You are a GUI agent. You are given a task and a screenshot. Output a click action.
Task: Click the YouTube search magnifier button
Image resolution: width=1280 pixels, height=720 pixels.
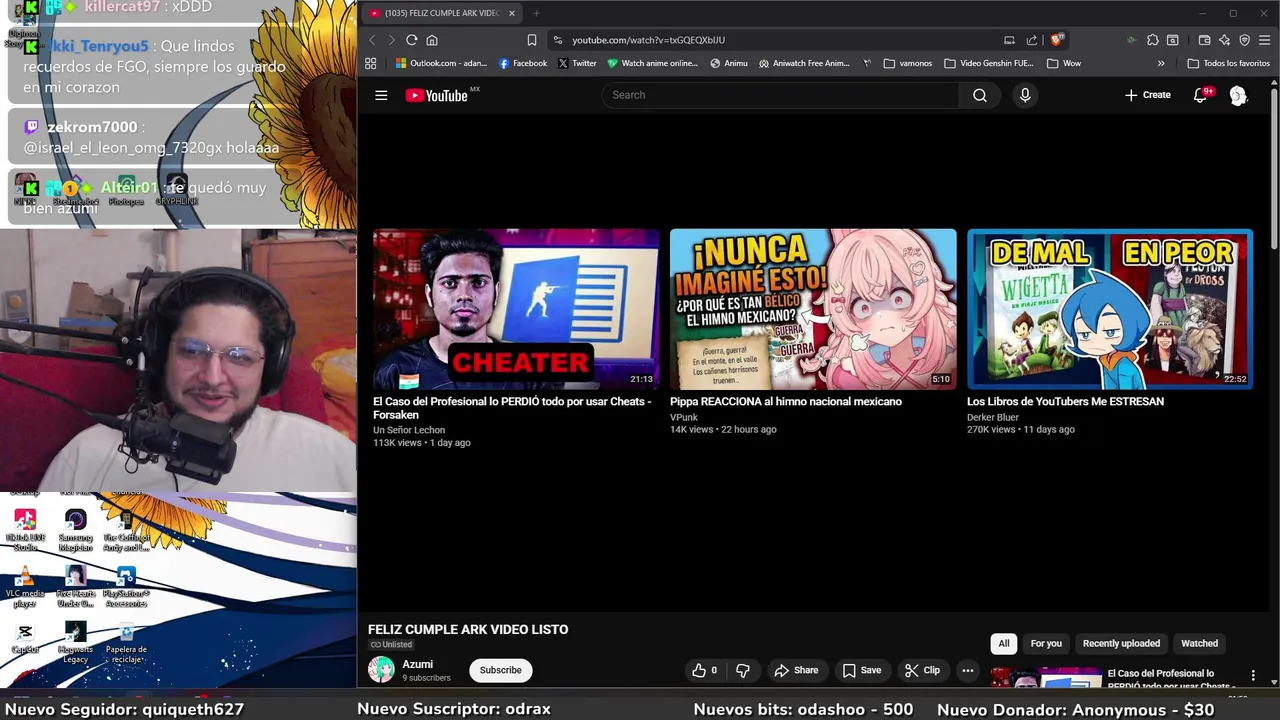(x=980, y=95)
